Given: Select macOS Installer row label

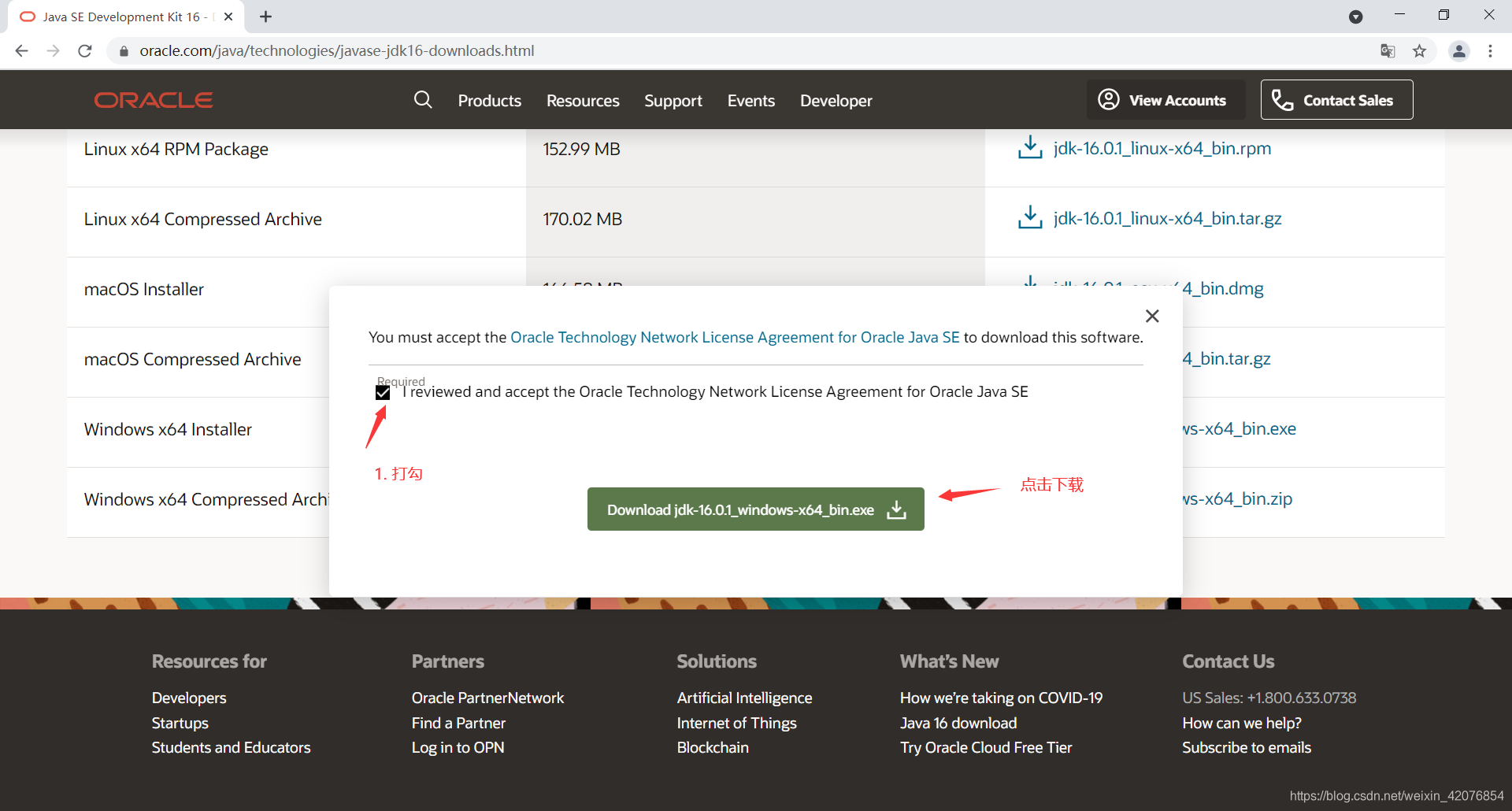Looking at the screenshot, I should 144,289.
